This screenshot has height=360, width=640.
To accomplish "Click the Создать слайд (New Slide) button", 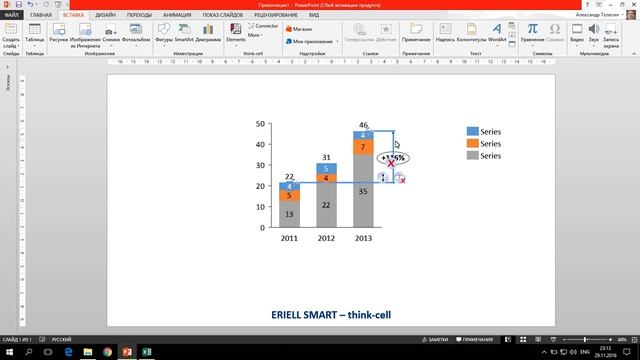I will coord(11,36).
